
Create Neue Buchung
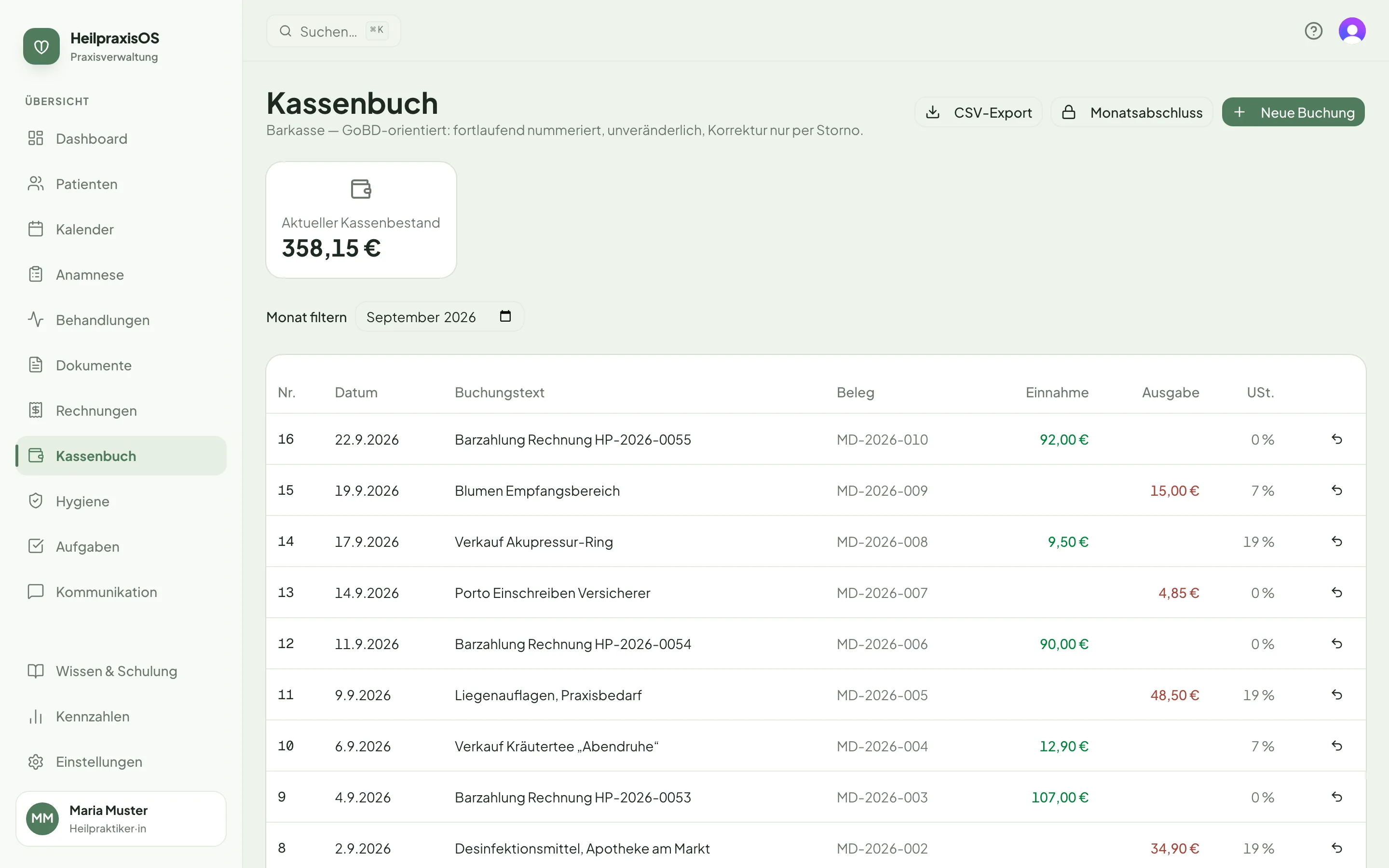pyautogui.click(x=1293, y=112)
